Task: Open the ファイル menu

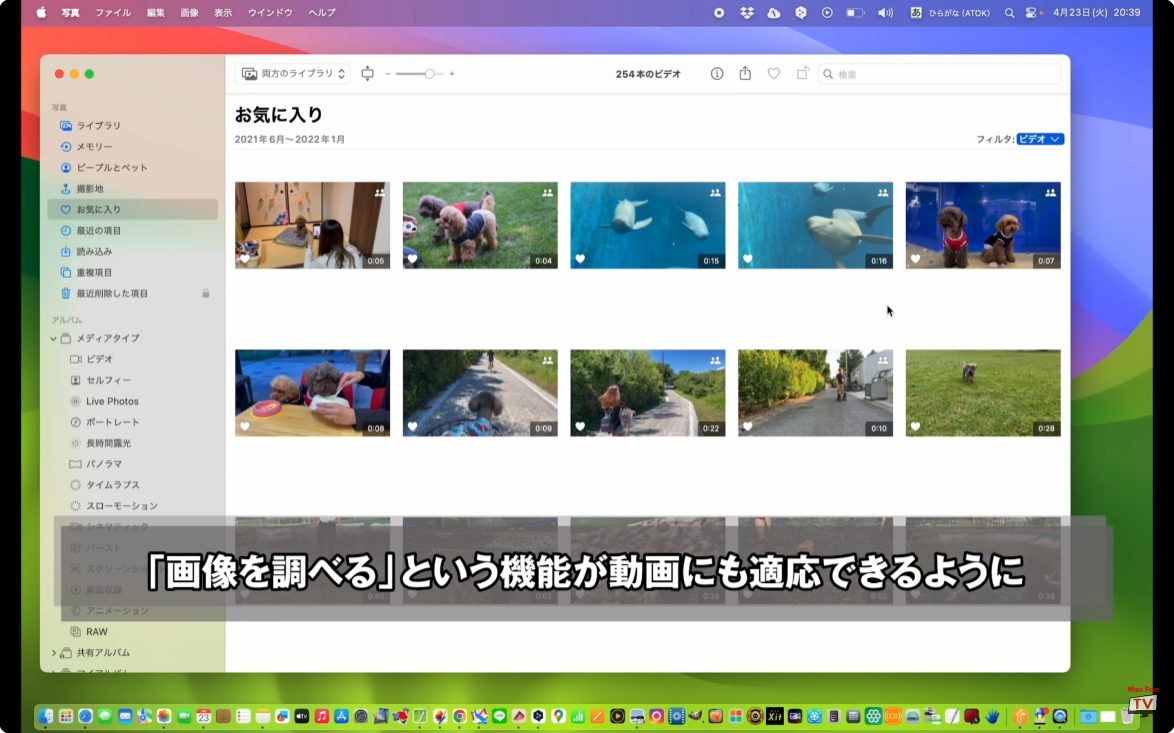Action: tap(113, 13)
